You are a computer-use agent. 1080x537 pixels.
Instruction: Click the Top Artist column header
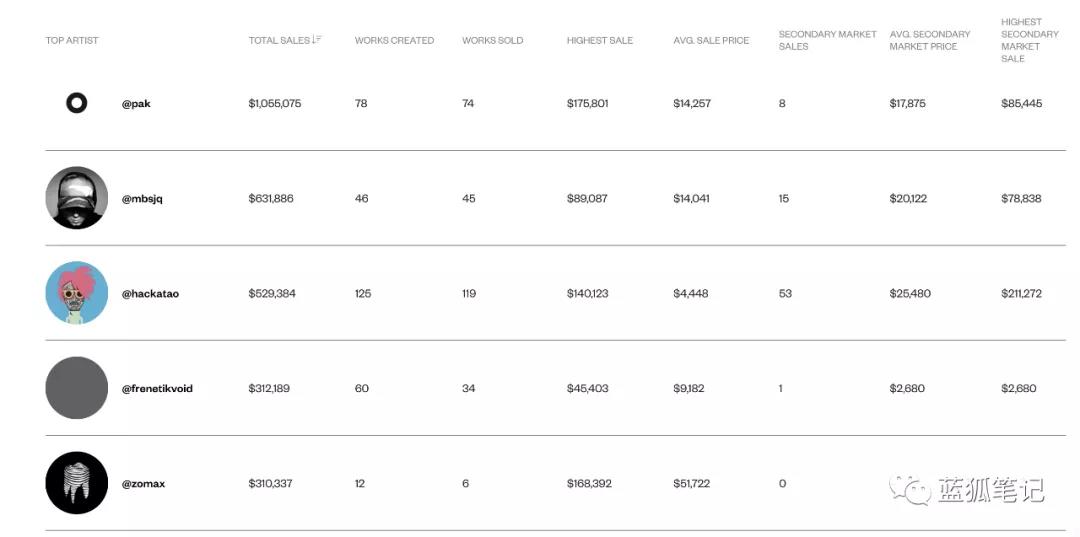72,41
